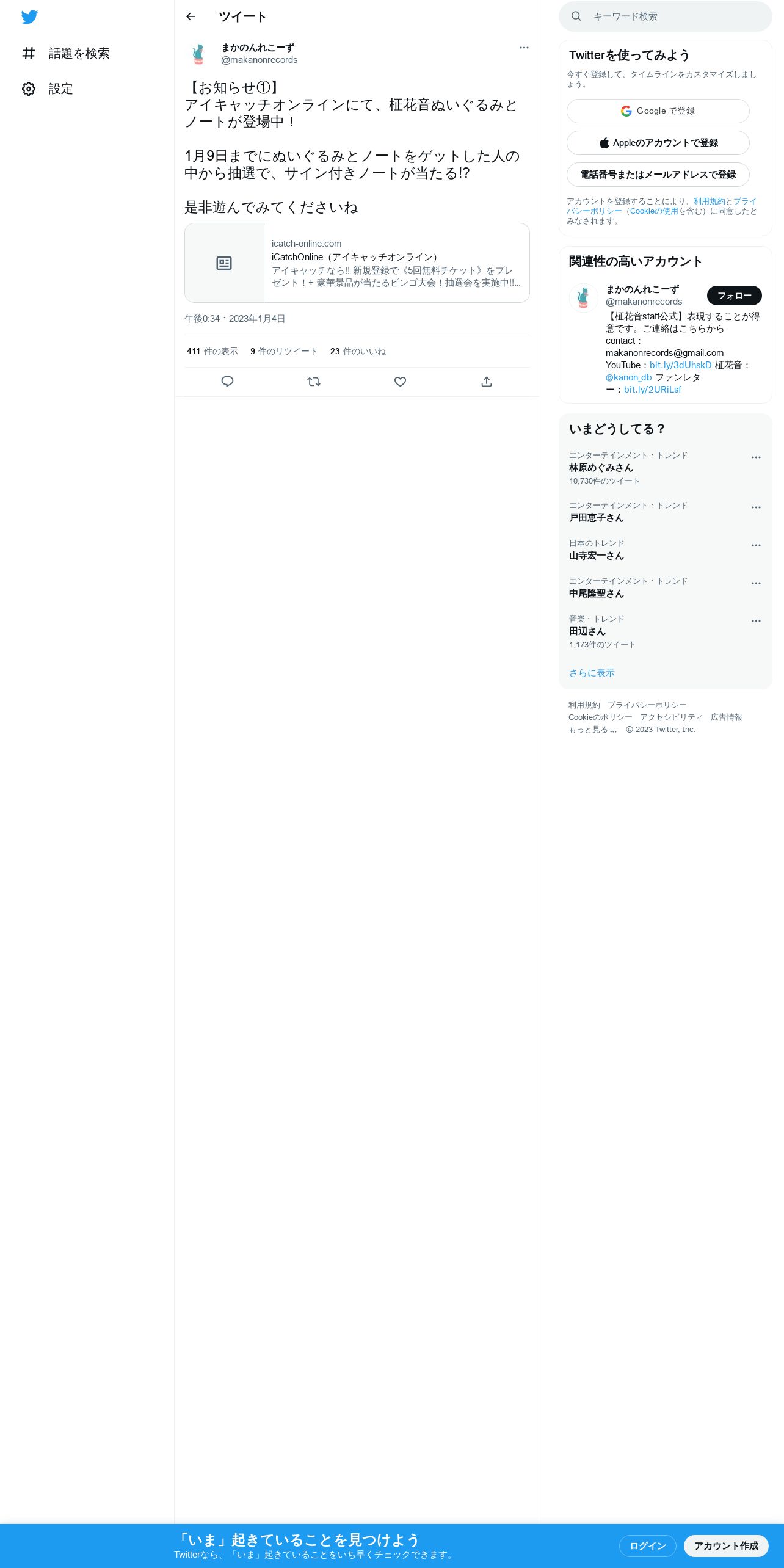This screenshot has height=1568, width=784.
Task: Share the tweet via upload icon
Action: coord(487,382)
